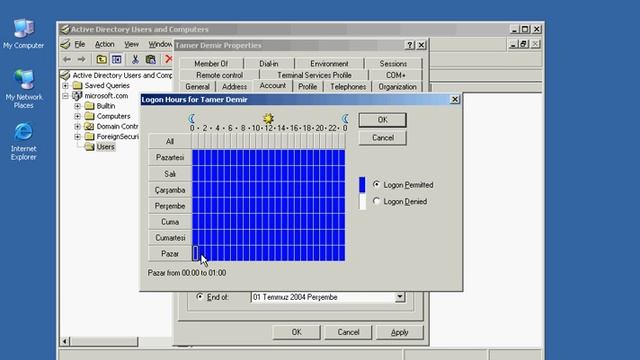This screenshot has width=640, height=360.
Task: Switch to the COM+ tab
Action: 396,75
